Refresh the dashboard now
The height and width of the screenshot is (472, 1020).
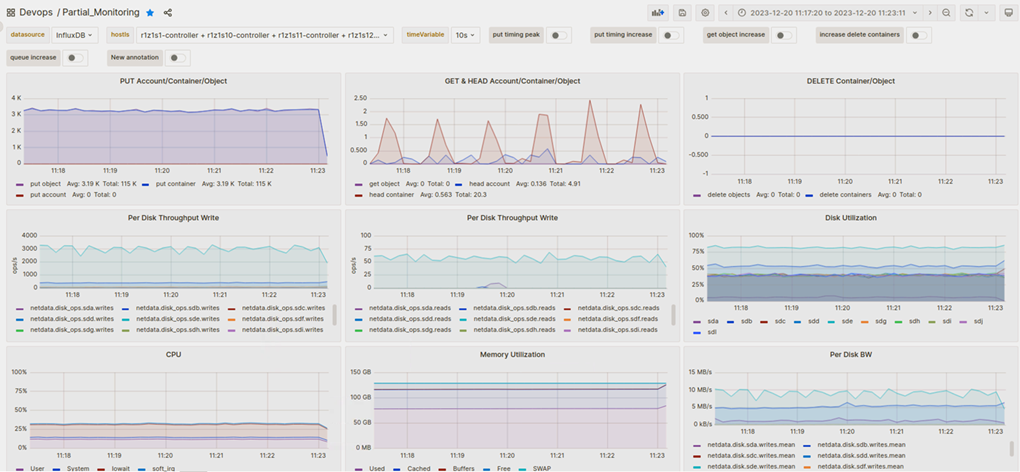968,12
